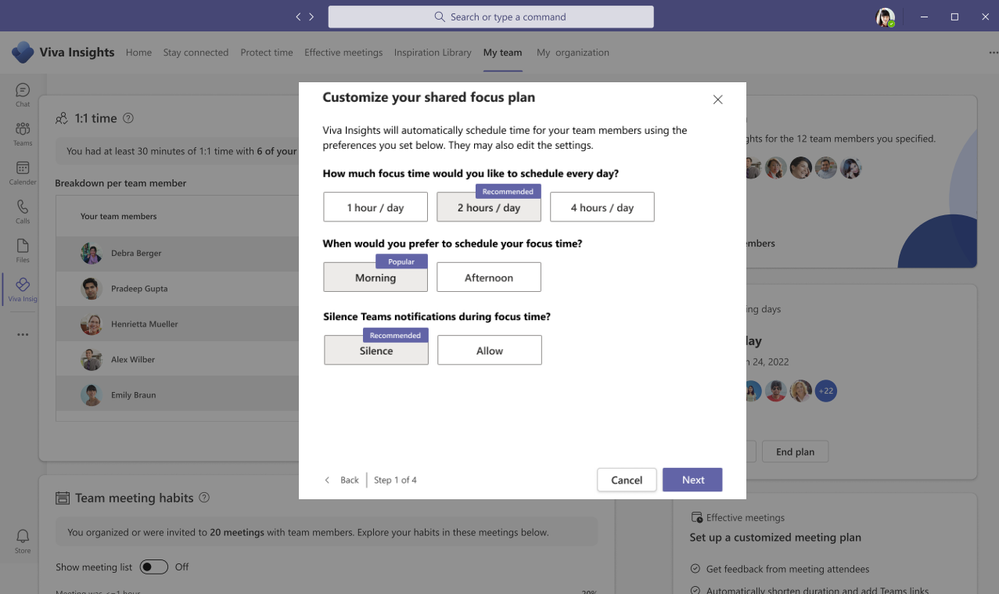Open the My organization tab

tap(573, 52)
